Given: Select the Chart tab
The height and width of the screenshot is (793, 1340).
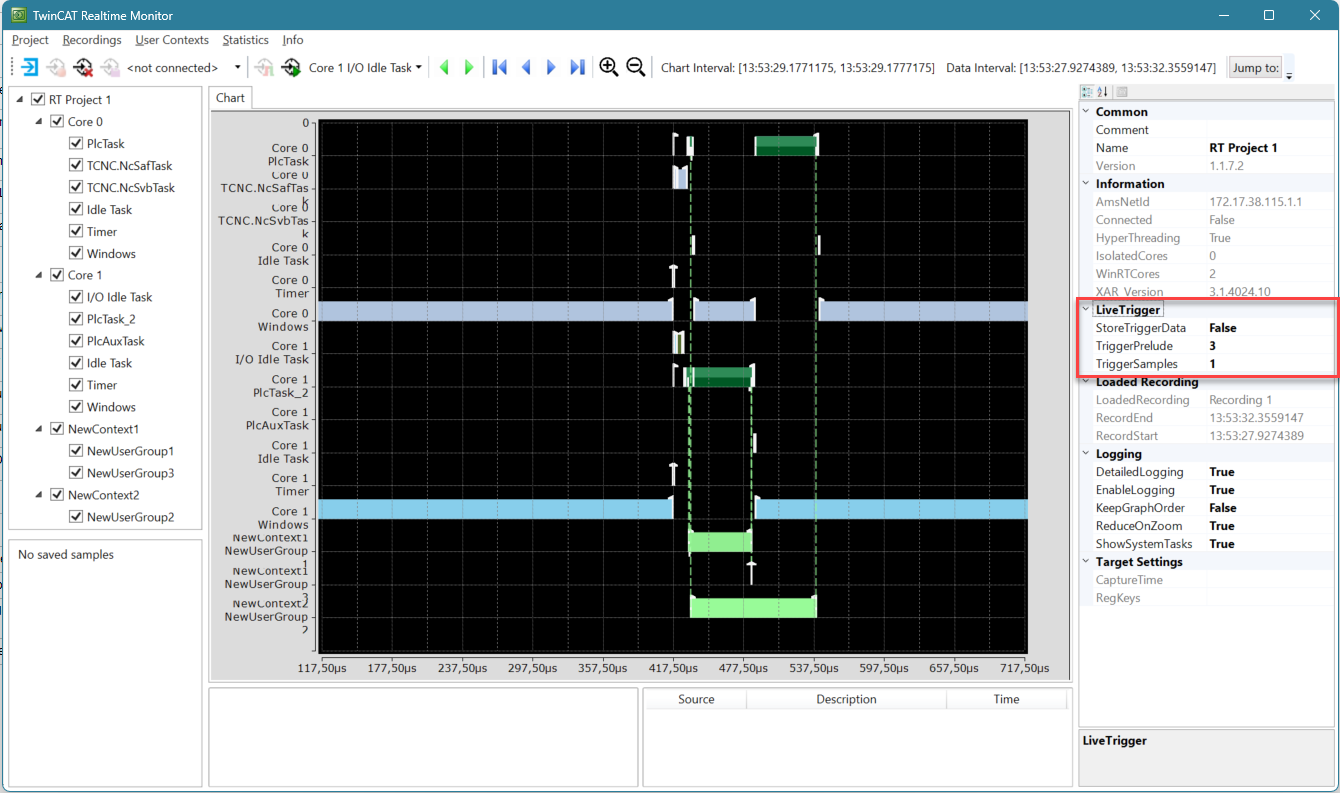Looking at the screenshot, I should coord(230,98).
